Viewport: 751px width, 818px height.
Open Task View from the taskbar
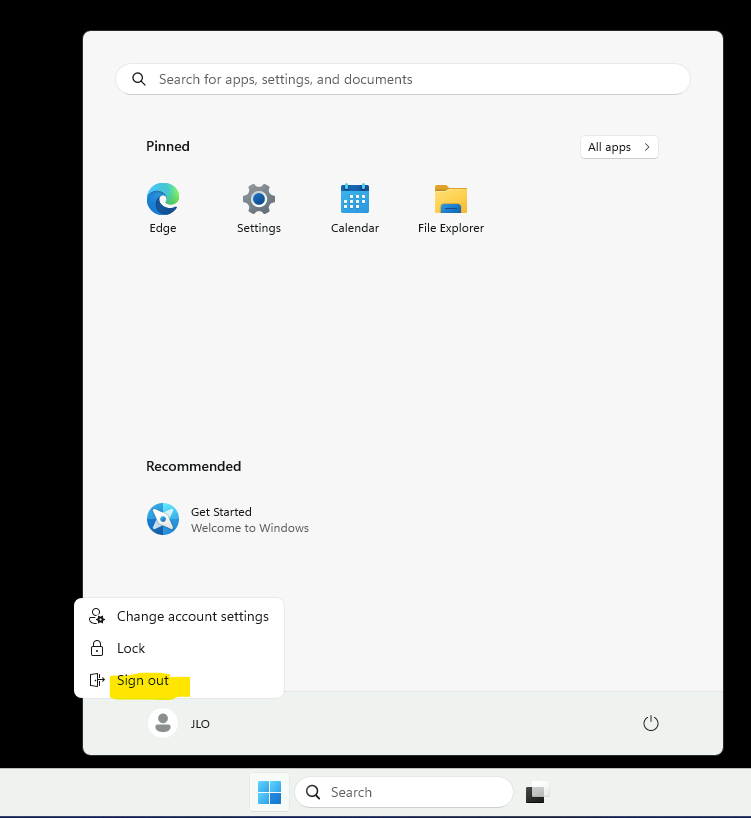(537, 792)
